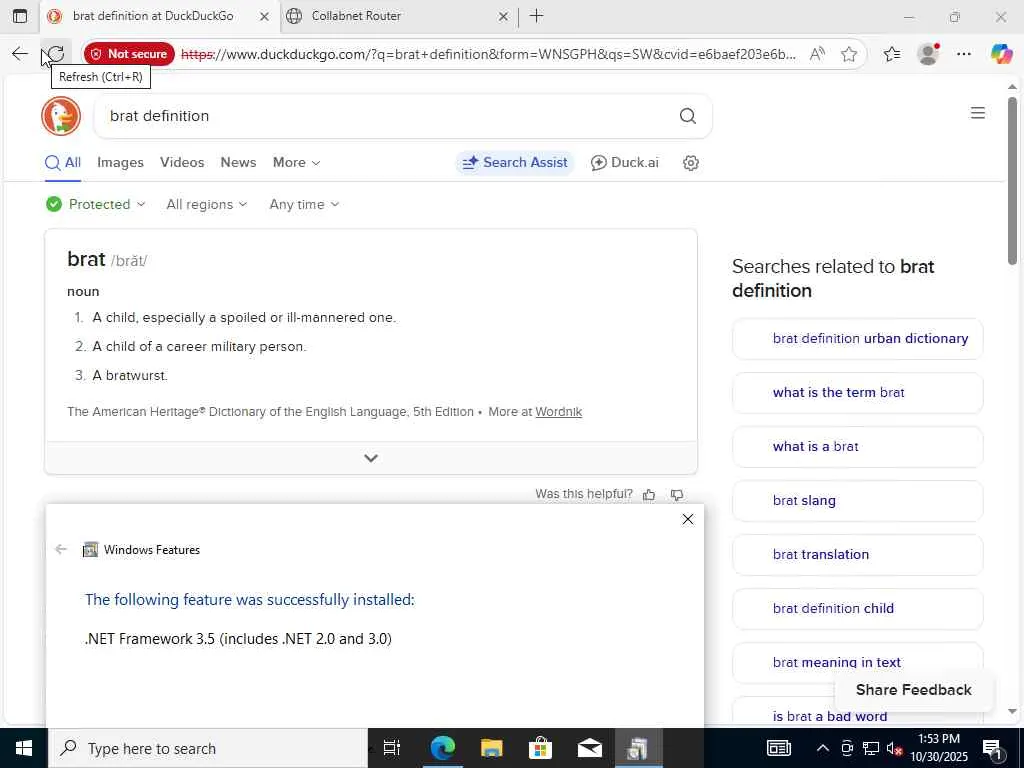The width and height of the screenshot is (1024, 768).
Task: Open the Any time filter dropdown
Action: (304, 204)
